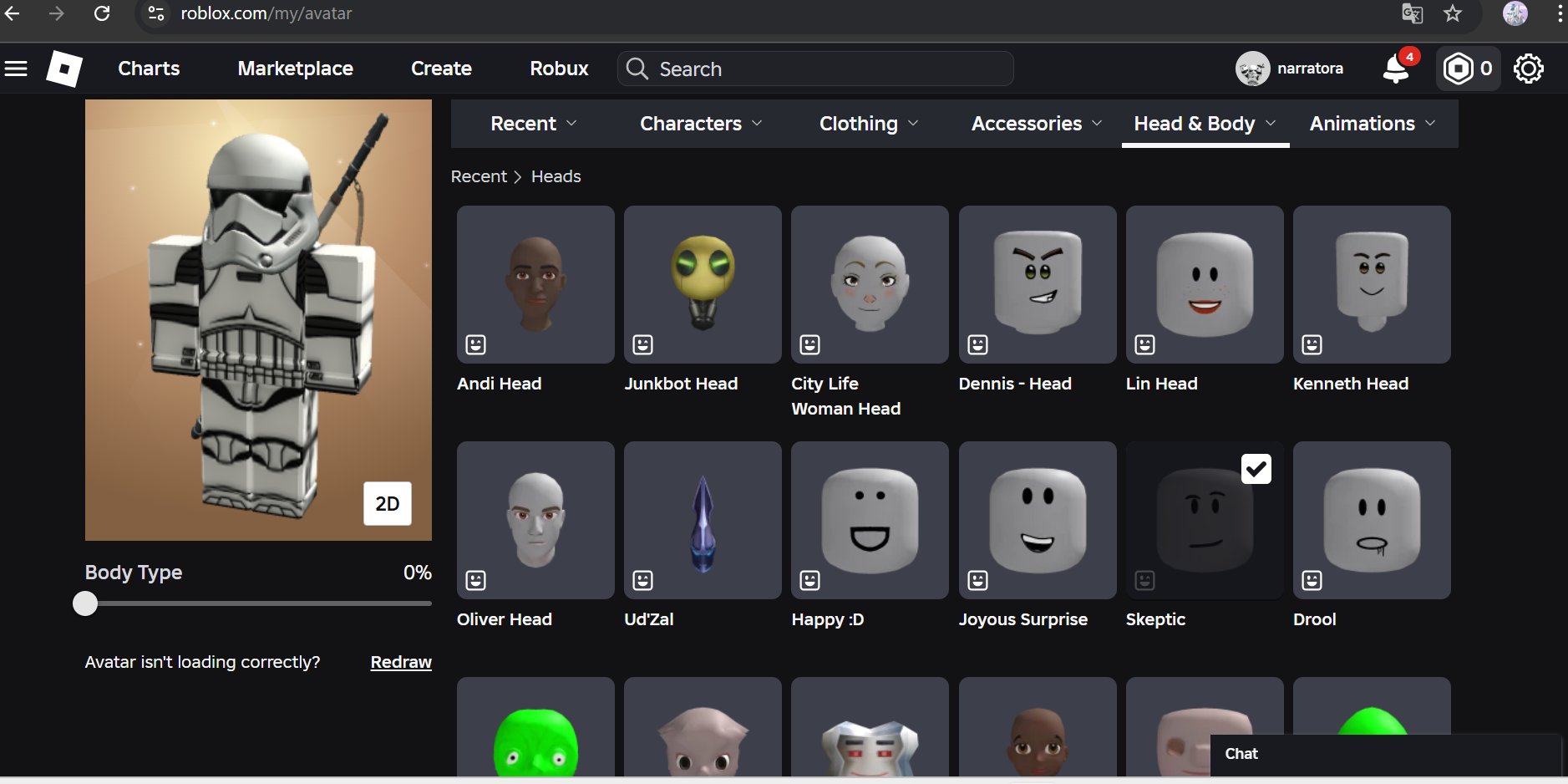
Task: Click the face icon on Ud'Zal
Action: point(643,580)
